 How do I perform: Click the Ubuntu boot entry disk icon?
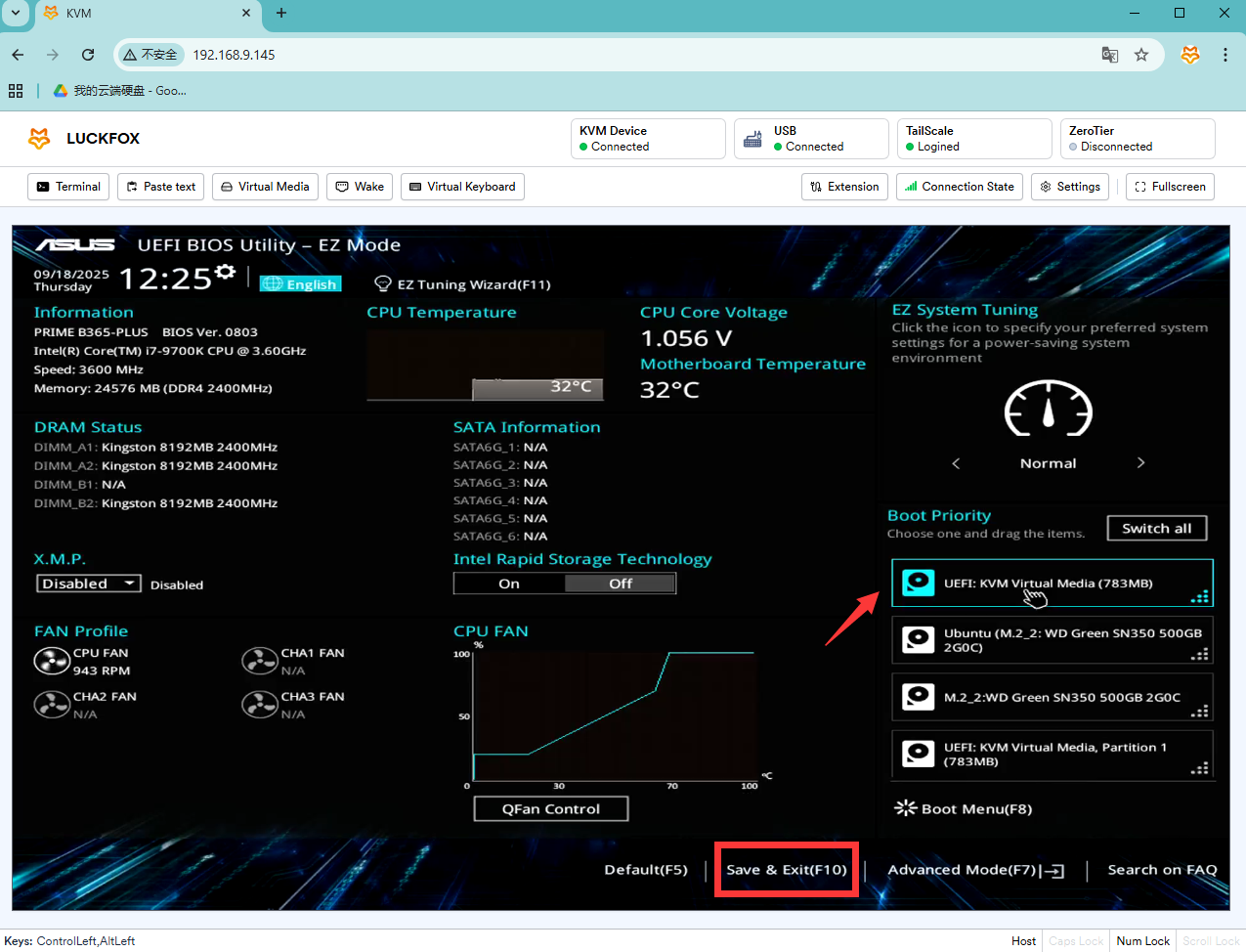(x=918, y=640)
